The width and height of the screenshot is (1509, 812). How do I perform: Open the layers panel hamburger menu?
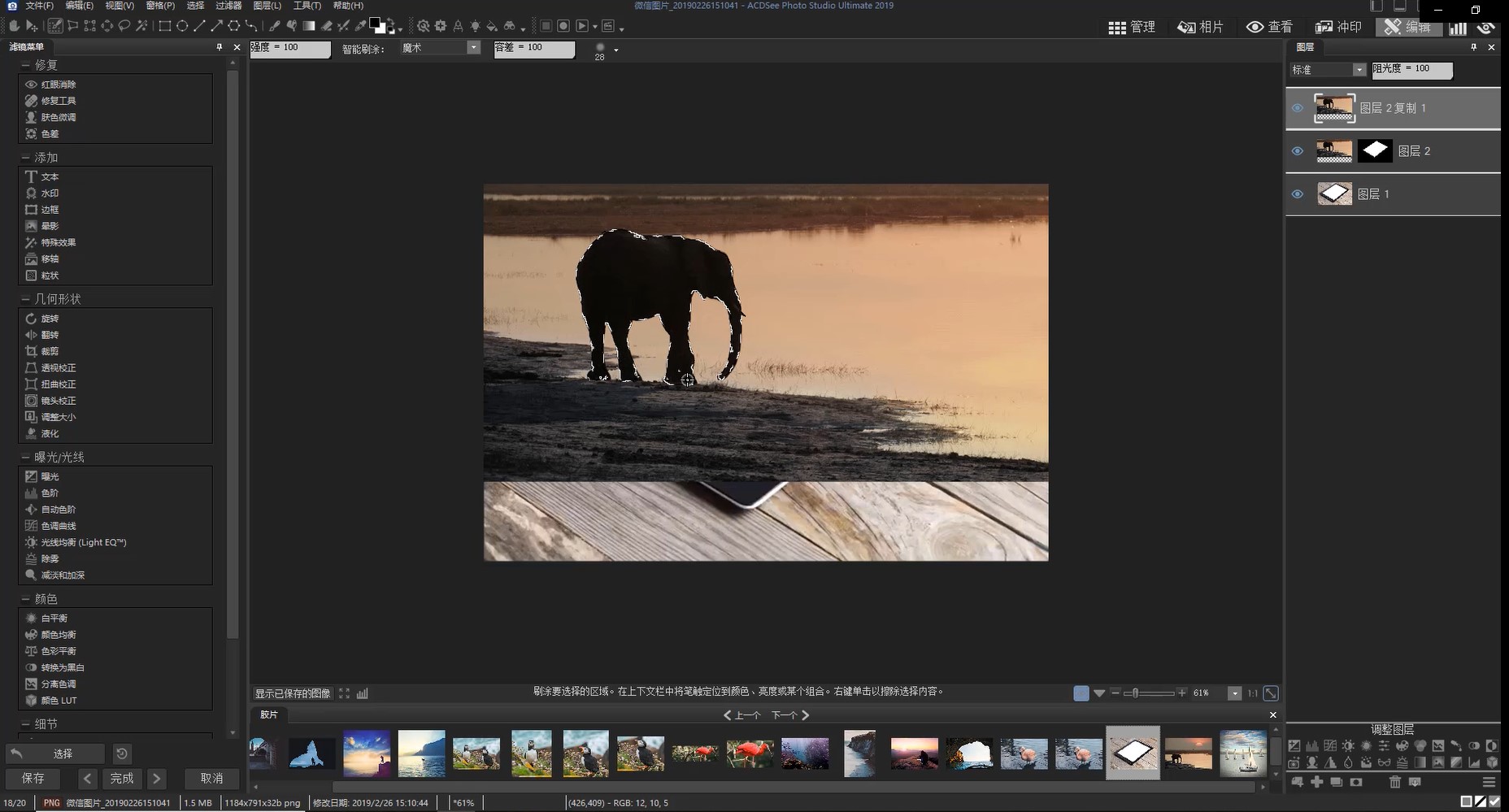tap(1489, 782)
